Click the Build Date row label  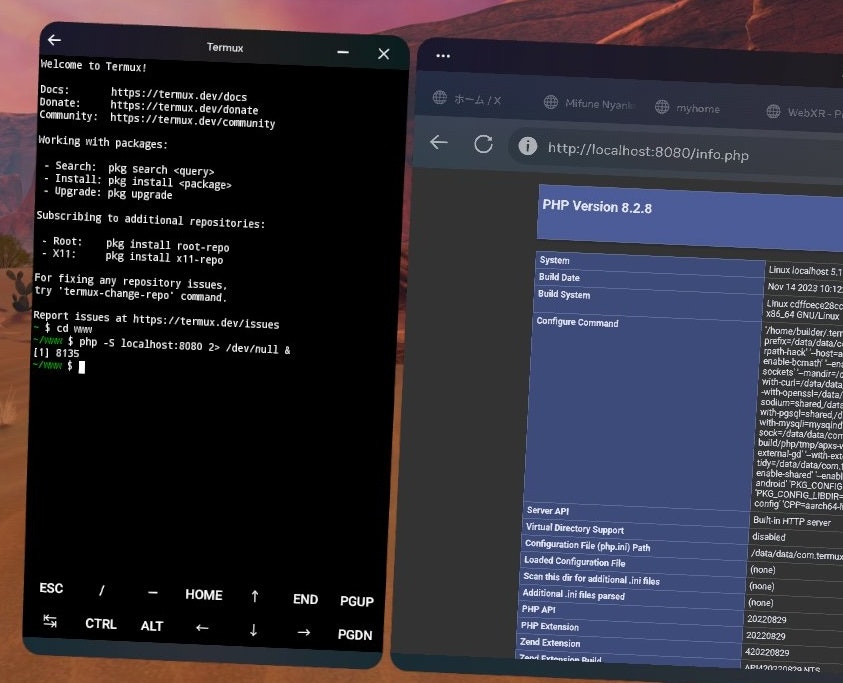(x=559, y=277)
